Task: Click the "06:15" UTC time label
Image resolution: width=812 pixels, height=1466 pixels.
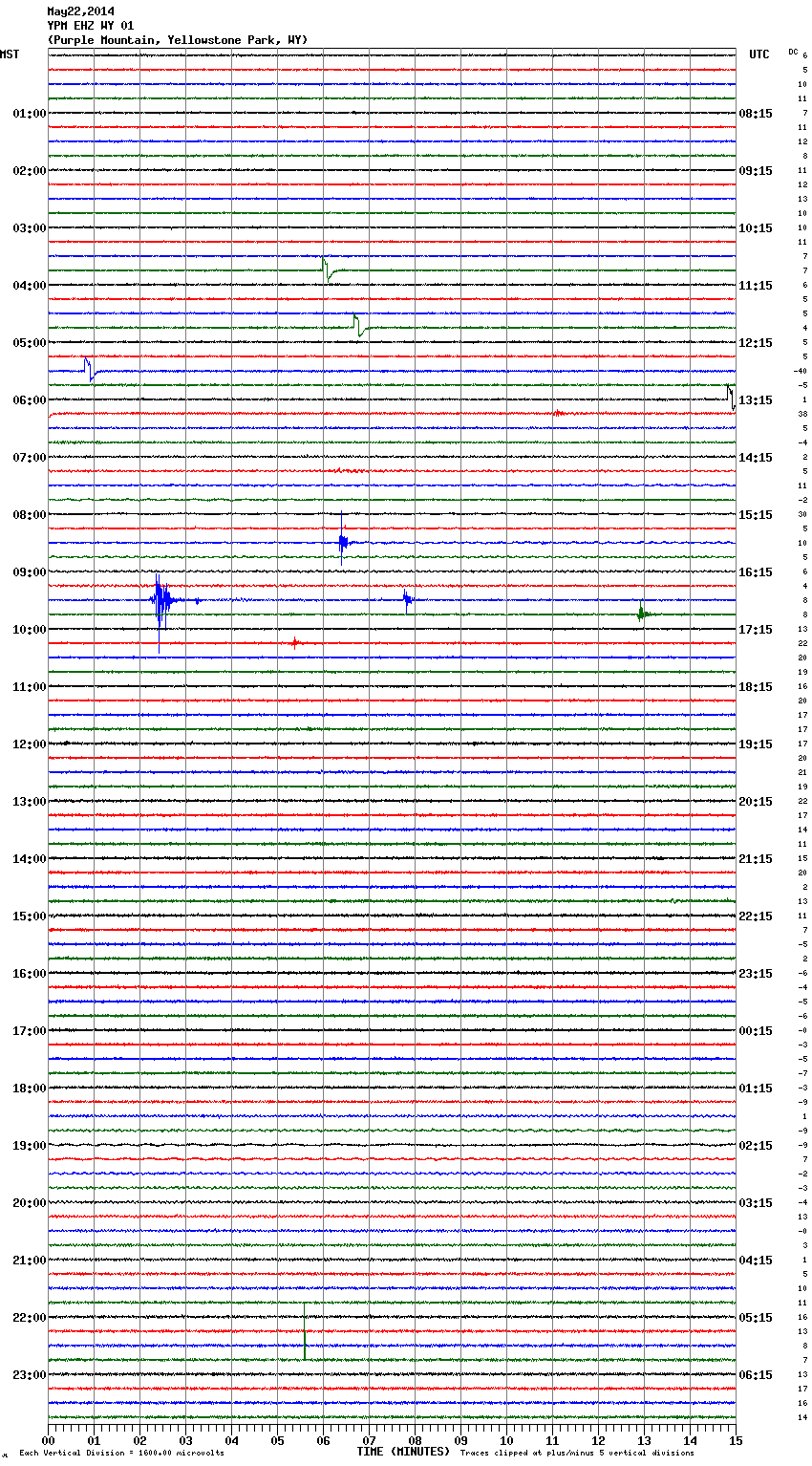Action: click(x=756, y=1375)
